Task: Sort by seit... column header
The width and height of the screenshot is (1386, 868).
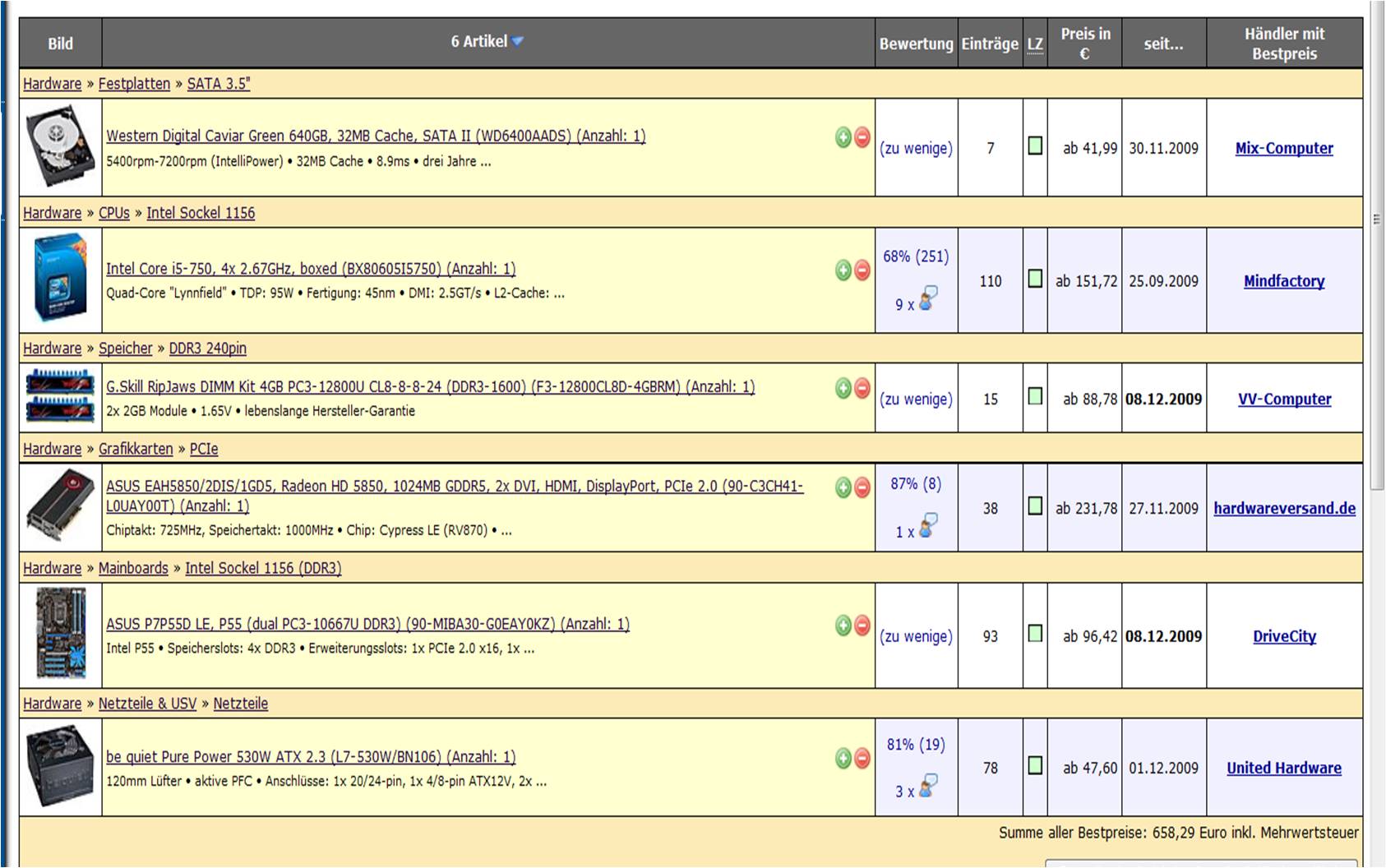Action: (x=1163, y=44)
